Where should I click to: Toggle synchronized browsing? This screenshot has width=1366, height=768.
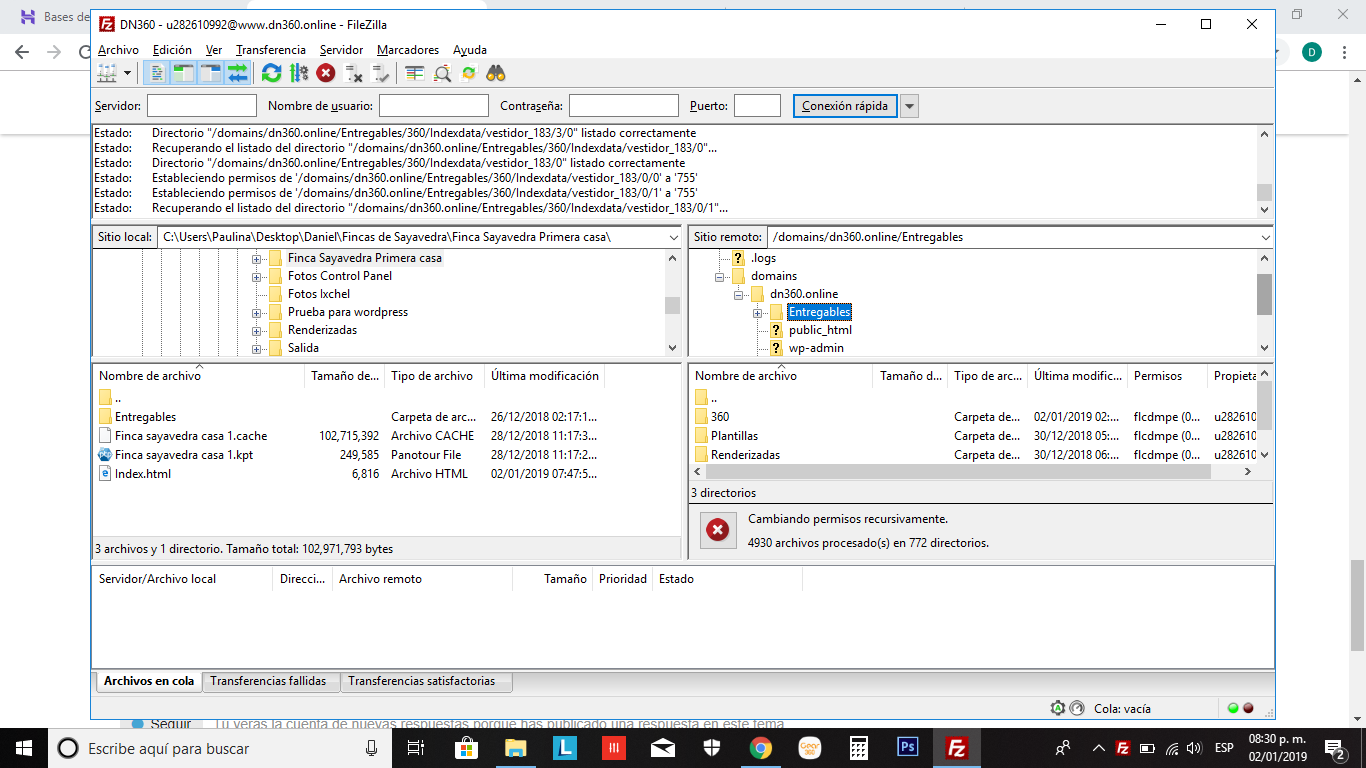point(468,73)
